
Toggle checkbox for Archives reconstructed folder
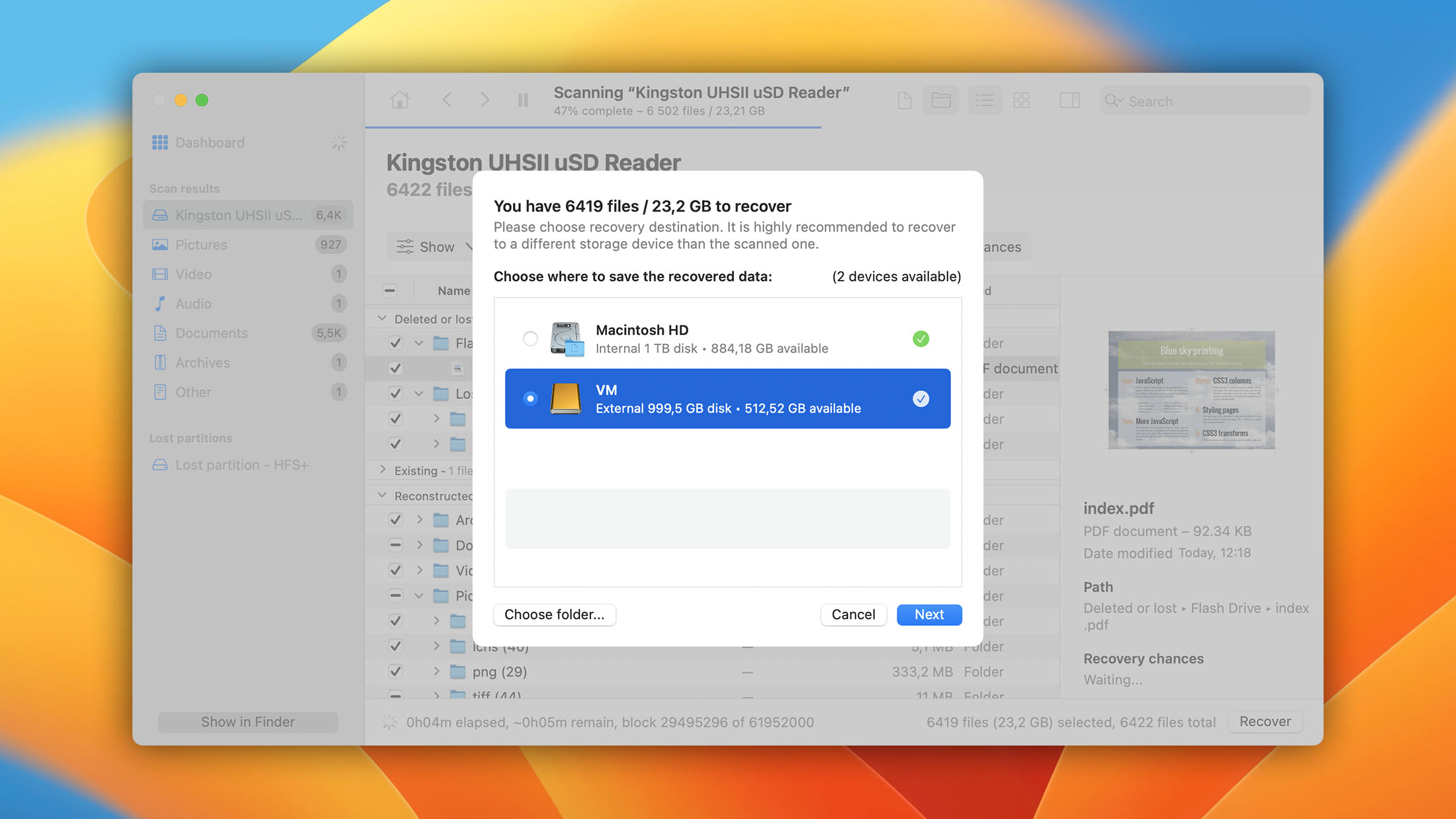click(x=395, y=520)
